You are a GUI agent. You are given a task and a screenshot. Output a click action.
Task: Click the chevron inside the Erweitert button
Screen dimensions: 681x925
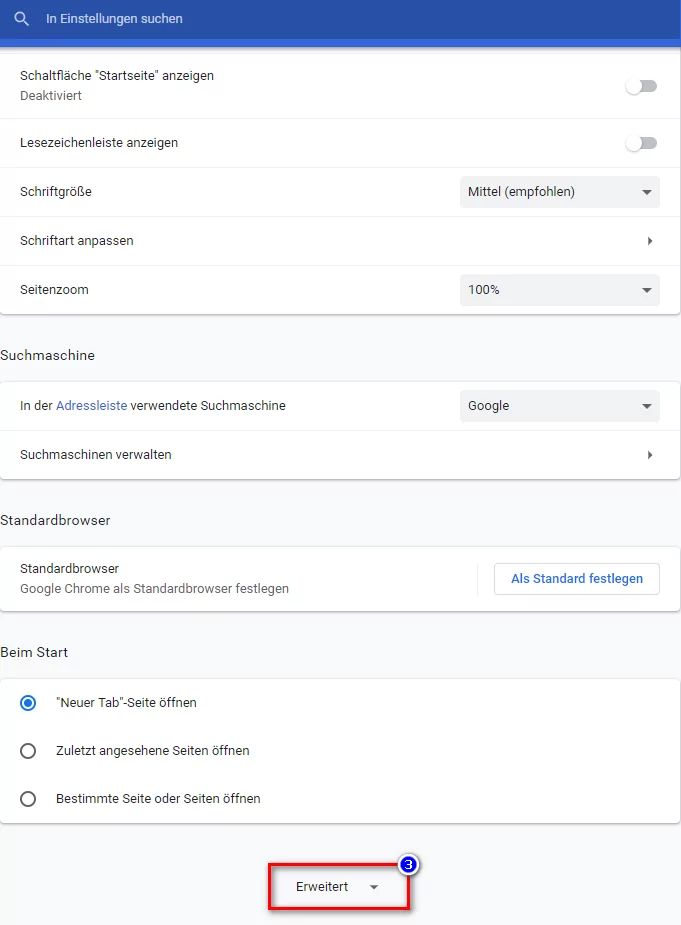point(373,886)
